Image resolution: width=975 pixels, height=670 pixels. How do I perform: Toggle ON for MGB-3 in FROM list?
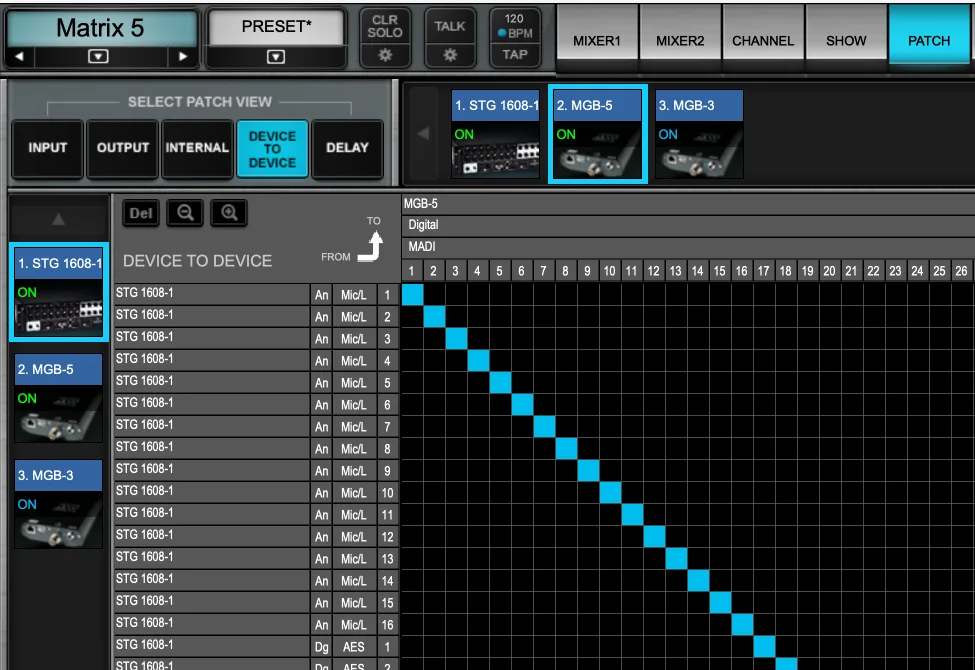(x=27, y=504)
